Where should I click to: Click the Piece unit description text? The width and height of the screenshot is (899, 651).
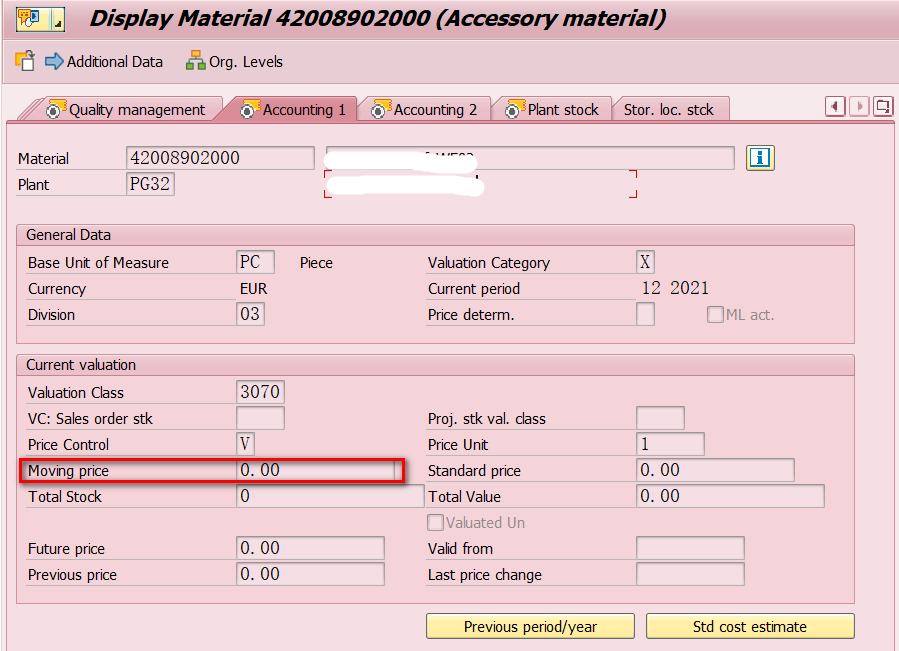(x=316, y=263)
